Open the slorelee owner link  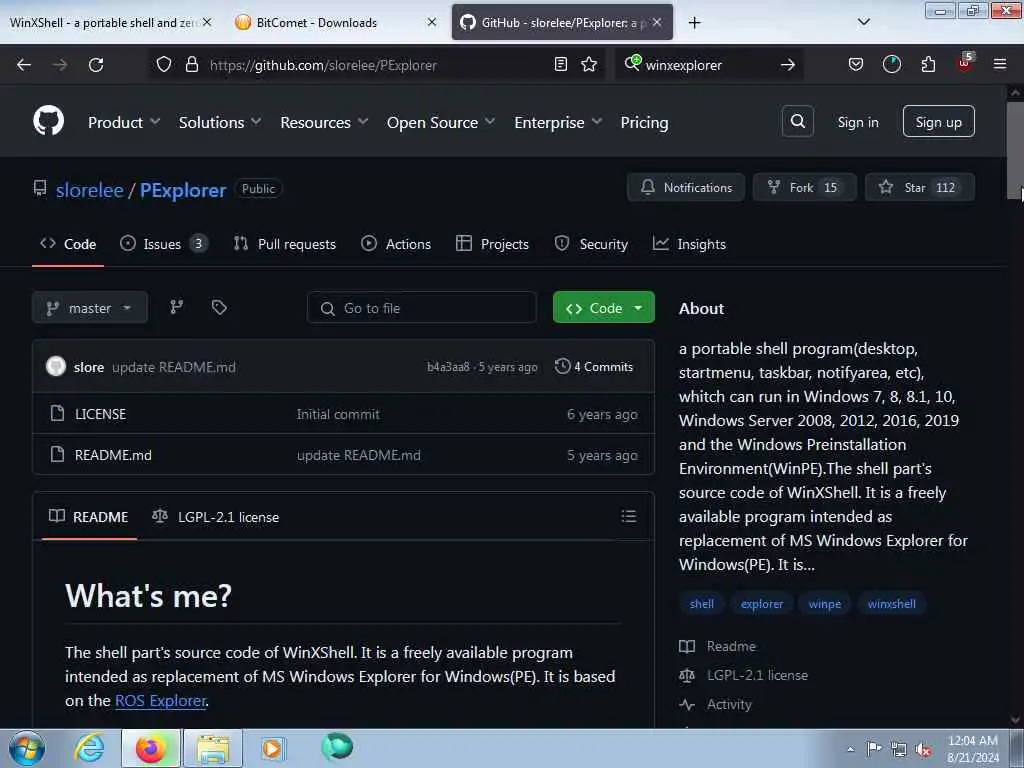pyautogui.click(x=89, y=190)
